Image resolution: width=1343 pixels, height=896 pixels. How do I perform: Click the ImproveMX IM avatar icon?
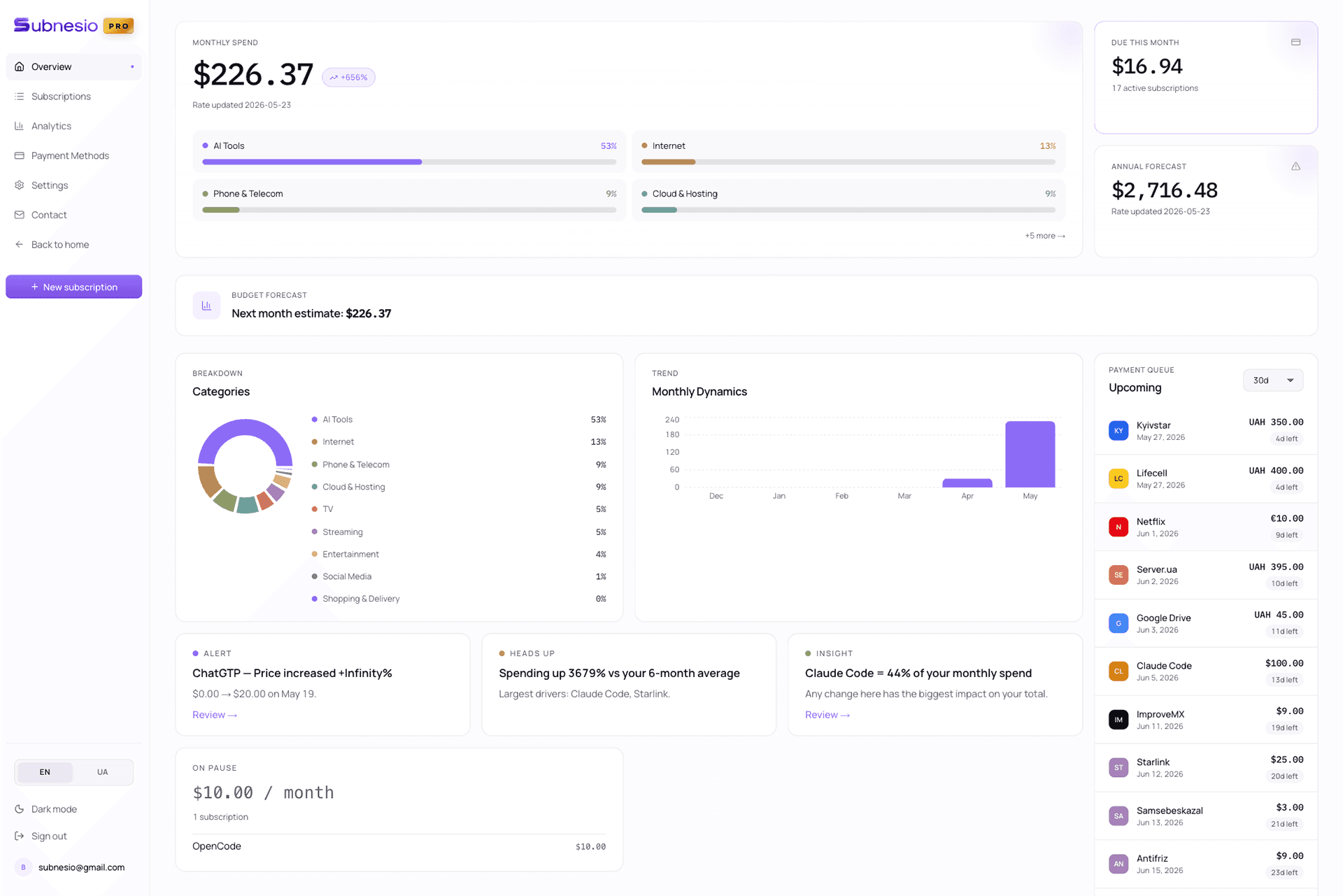tap(1118, 720)
